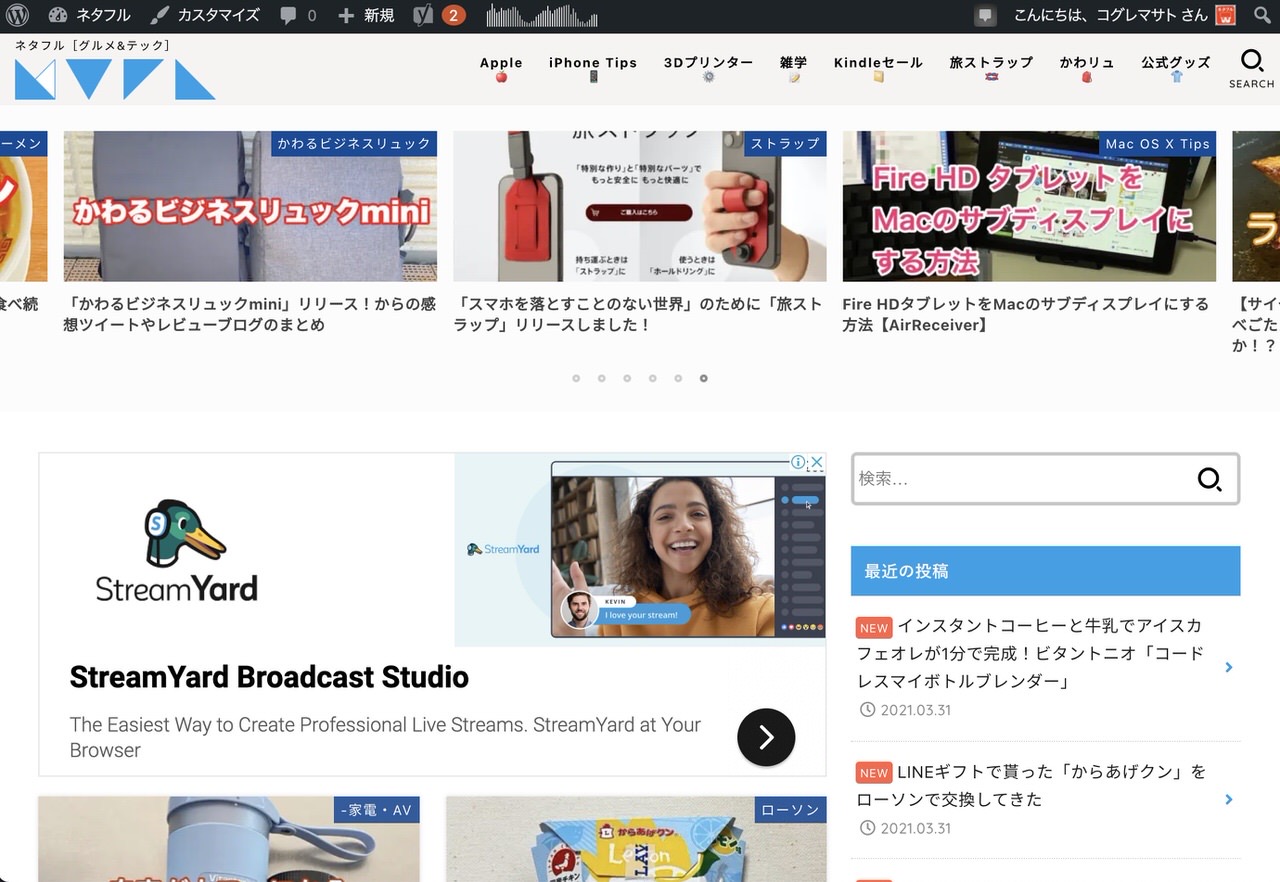Open the かわリュ category
Image resolution: width=1280 pixels, height=882 pixels.
[x=1087, y=68]
